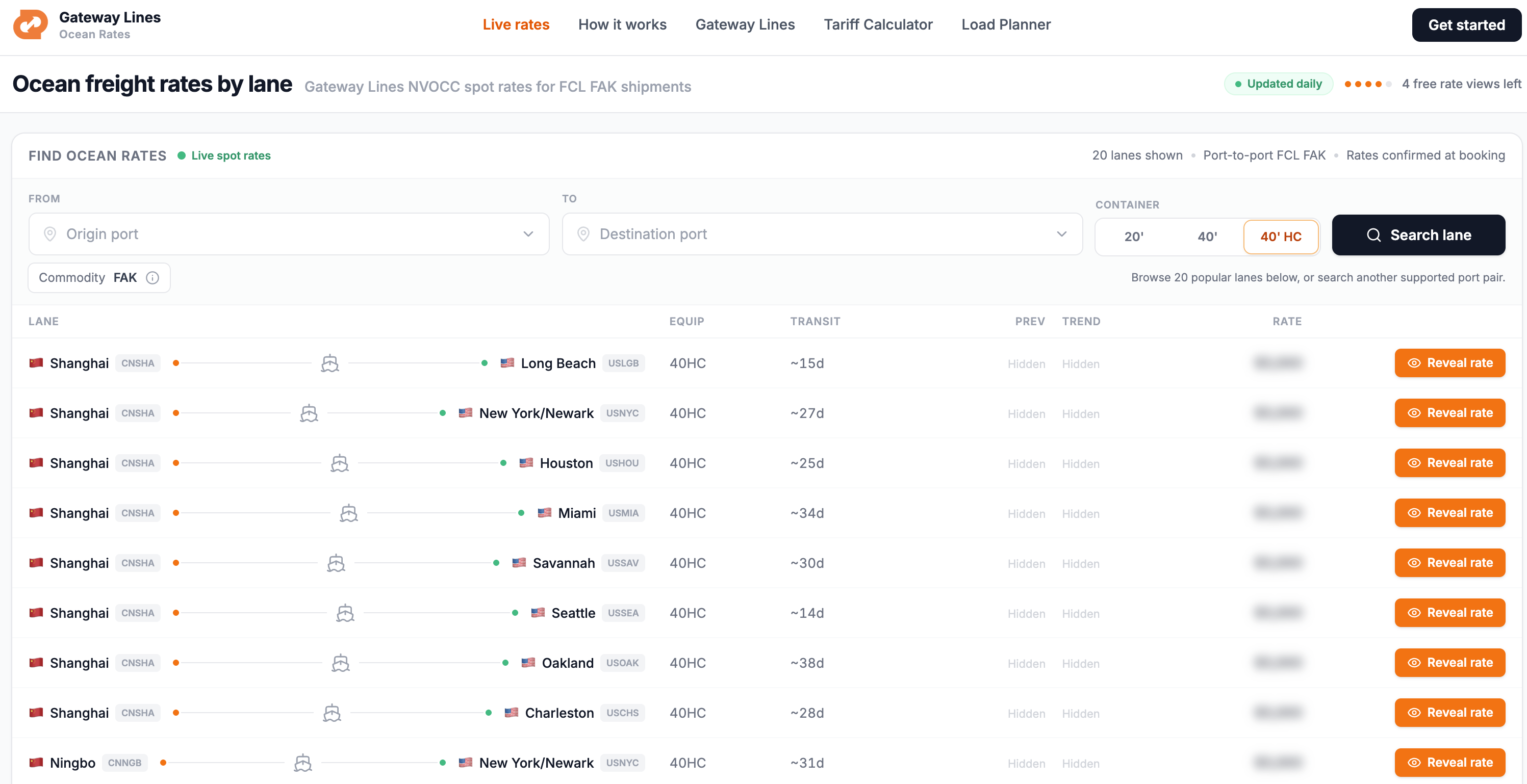Viewport: 1527px width, 784px height.
Task: Click the ~14d transit value for Seattle
Action: 807,613
